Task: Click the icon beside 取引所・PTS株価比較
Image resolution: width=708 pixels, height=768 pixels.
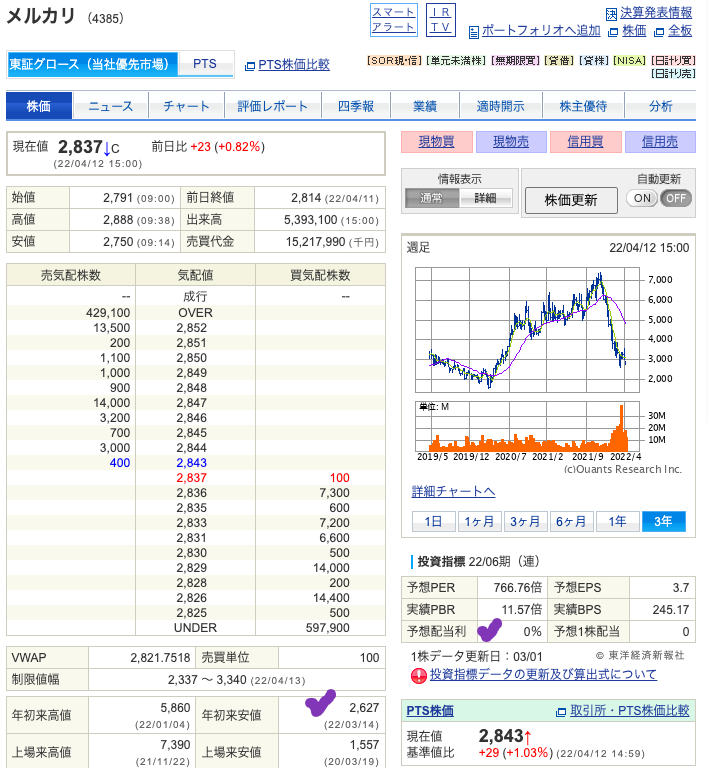Action: coord(561,712)
